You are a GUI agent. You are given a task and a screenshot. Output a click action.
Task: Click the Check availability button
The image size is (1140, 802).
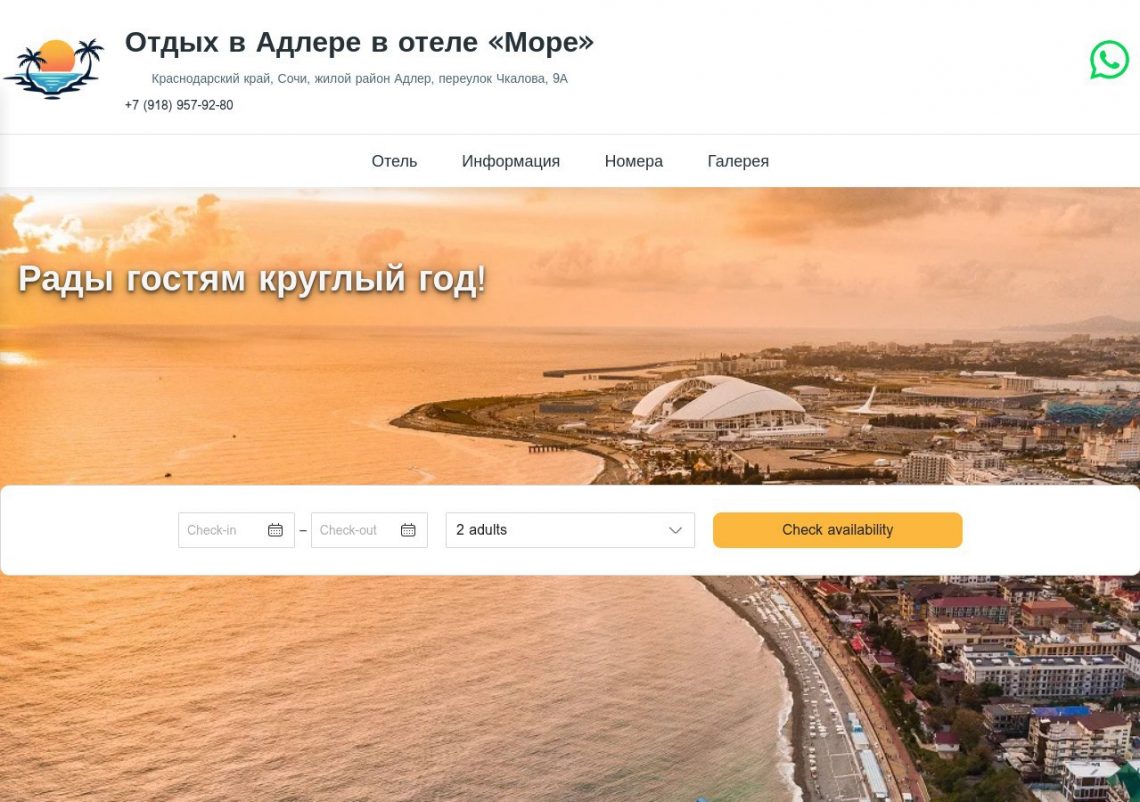point(838,530)
